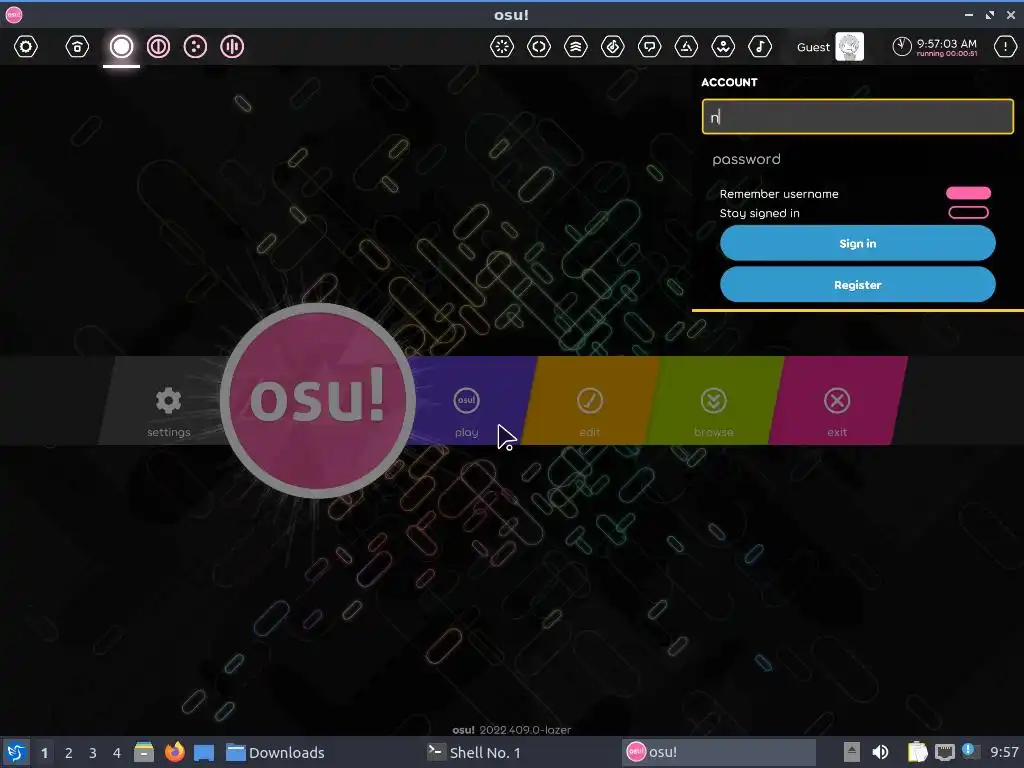Click the Sign in button

(x=857, y=244)
